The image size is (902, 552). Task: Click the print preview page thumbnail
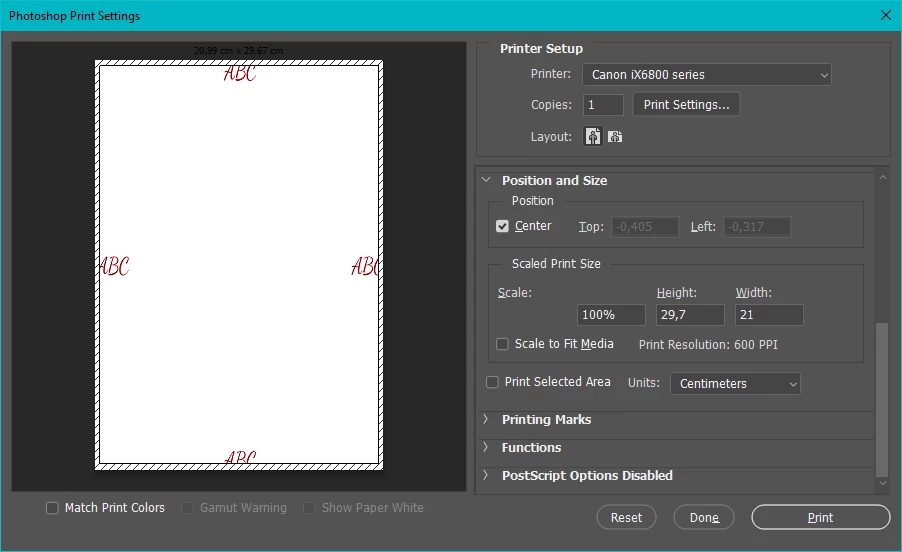239,265
